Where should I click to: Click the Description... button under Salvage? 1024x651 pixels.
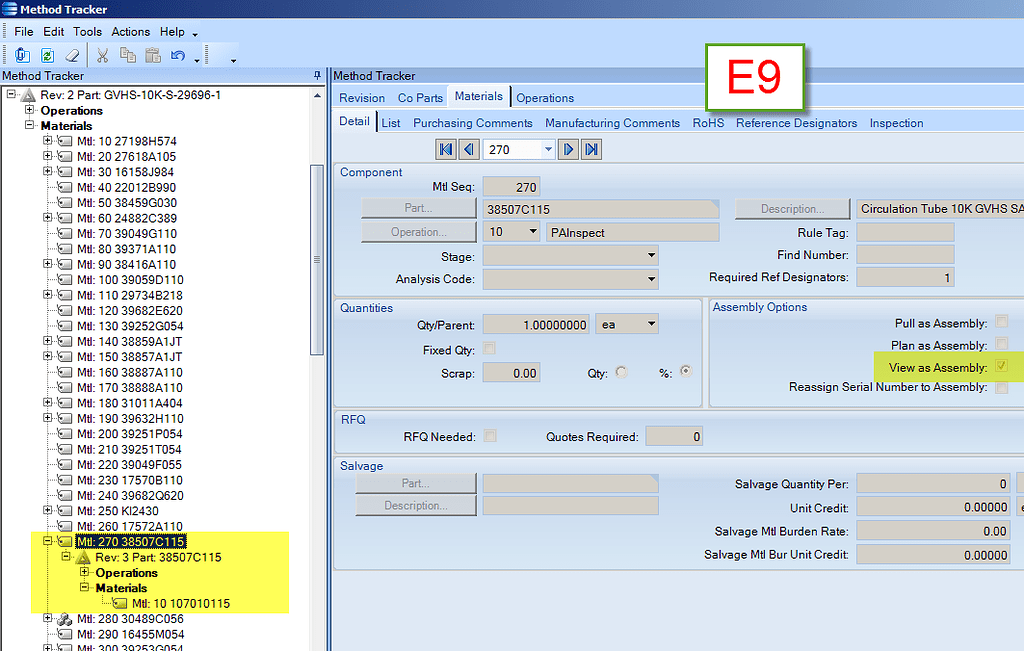coord(415,505)
